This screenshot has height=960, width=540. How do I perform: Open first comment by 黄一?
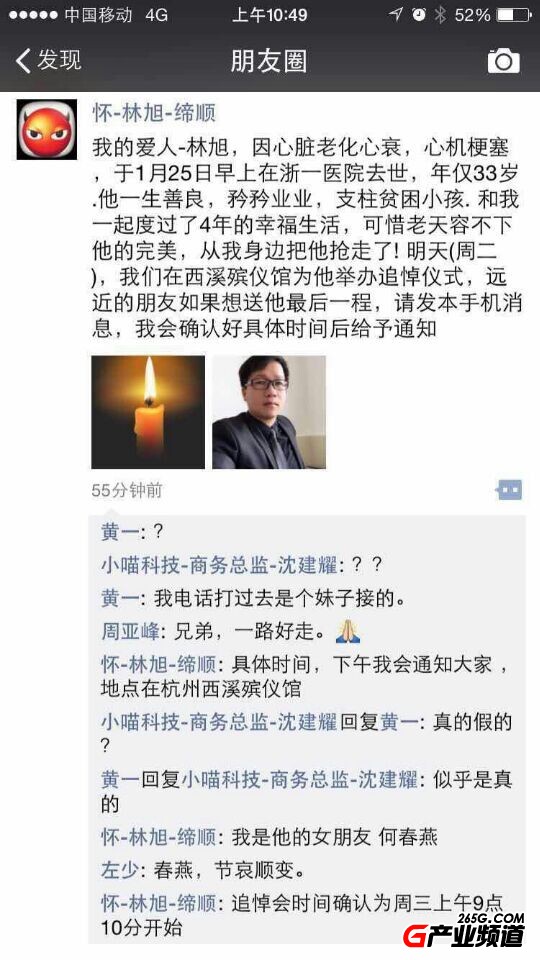click(x=132, y=531)
